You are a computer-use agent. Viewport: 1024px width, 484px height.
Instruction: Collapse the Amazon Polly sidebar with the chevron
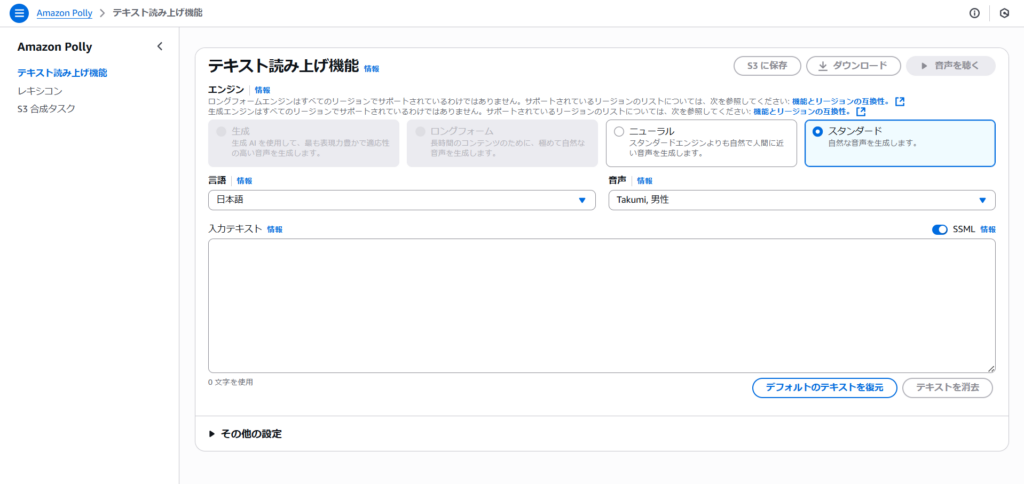point(160,46)
